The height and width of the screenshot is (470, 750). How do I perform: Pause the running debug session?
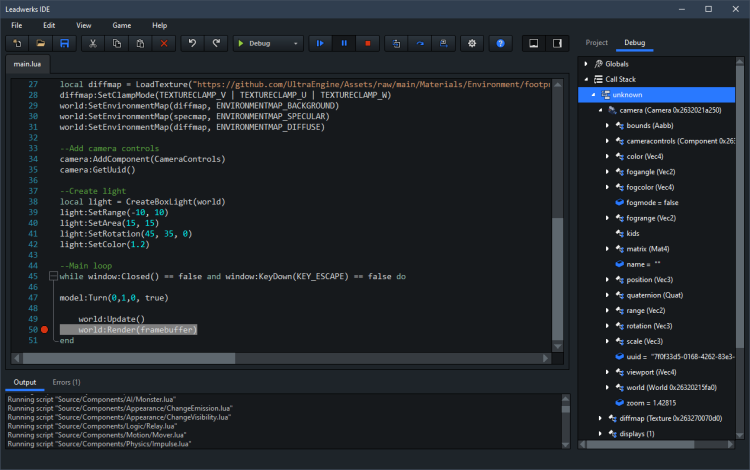[344, 44]
